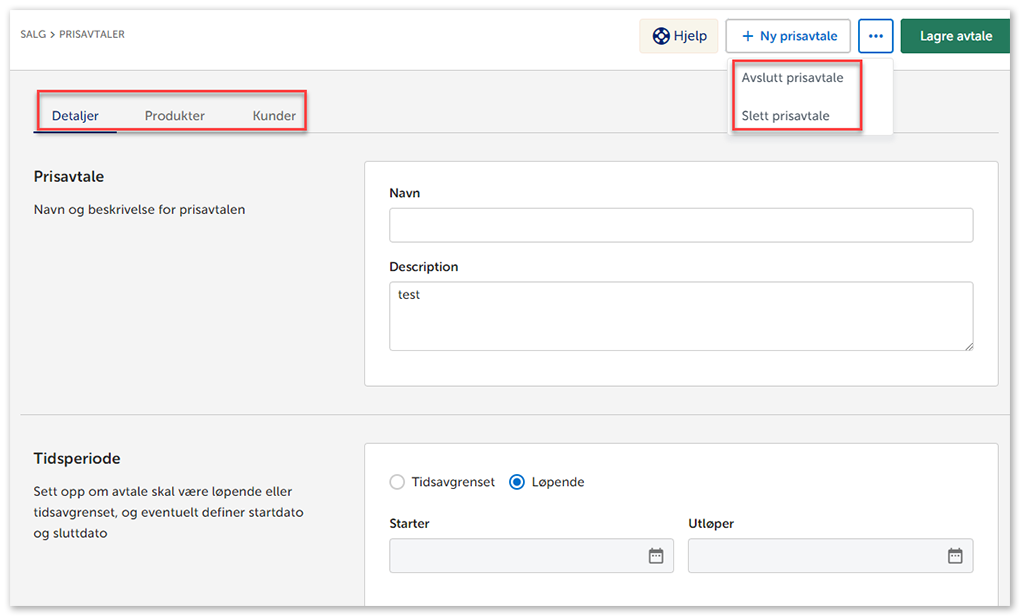Viewport: 1020px width, 616px height.
Task: Switch to the Produkter tab
Action: click(175, 116)
